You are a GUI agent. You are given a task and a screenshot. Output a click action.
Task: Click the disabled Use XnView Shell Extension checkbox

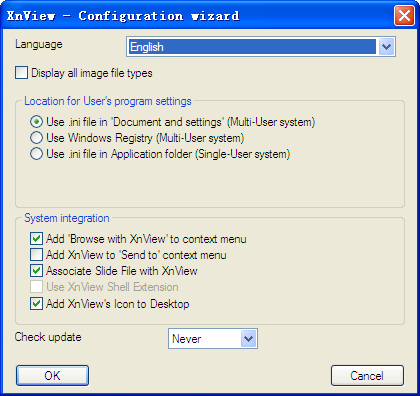(36, 287)
